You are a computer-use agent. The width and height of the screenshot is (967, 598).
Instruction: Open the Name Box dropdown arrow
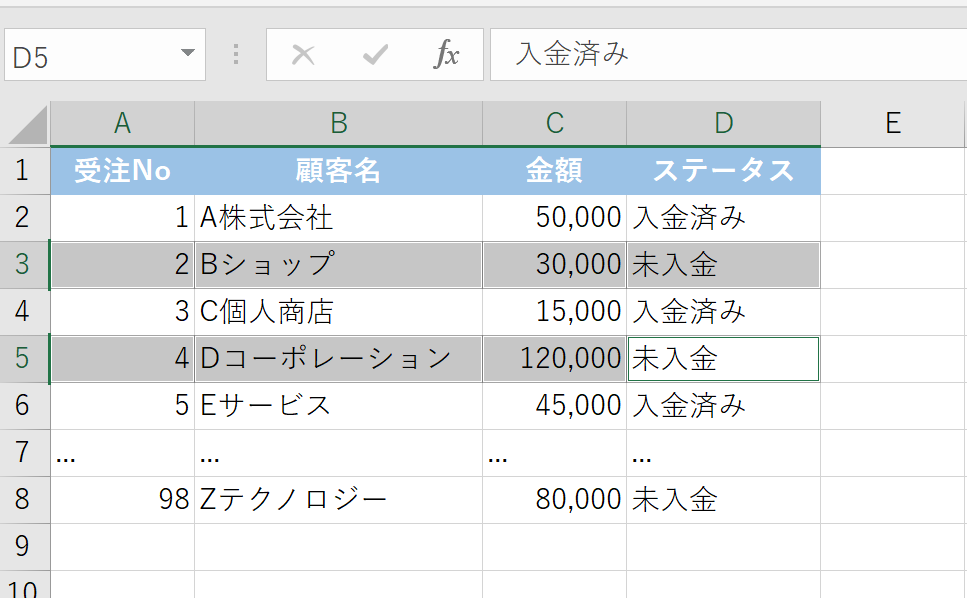click(x=187, y=55)
